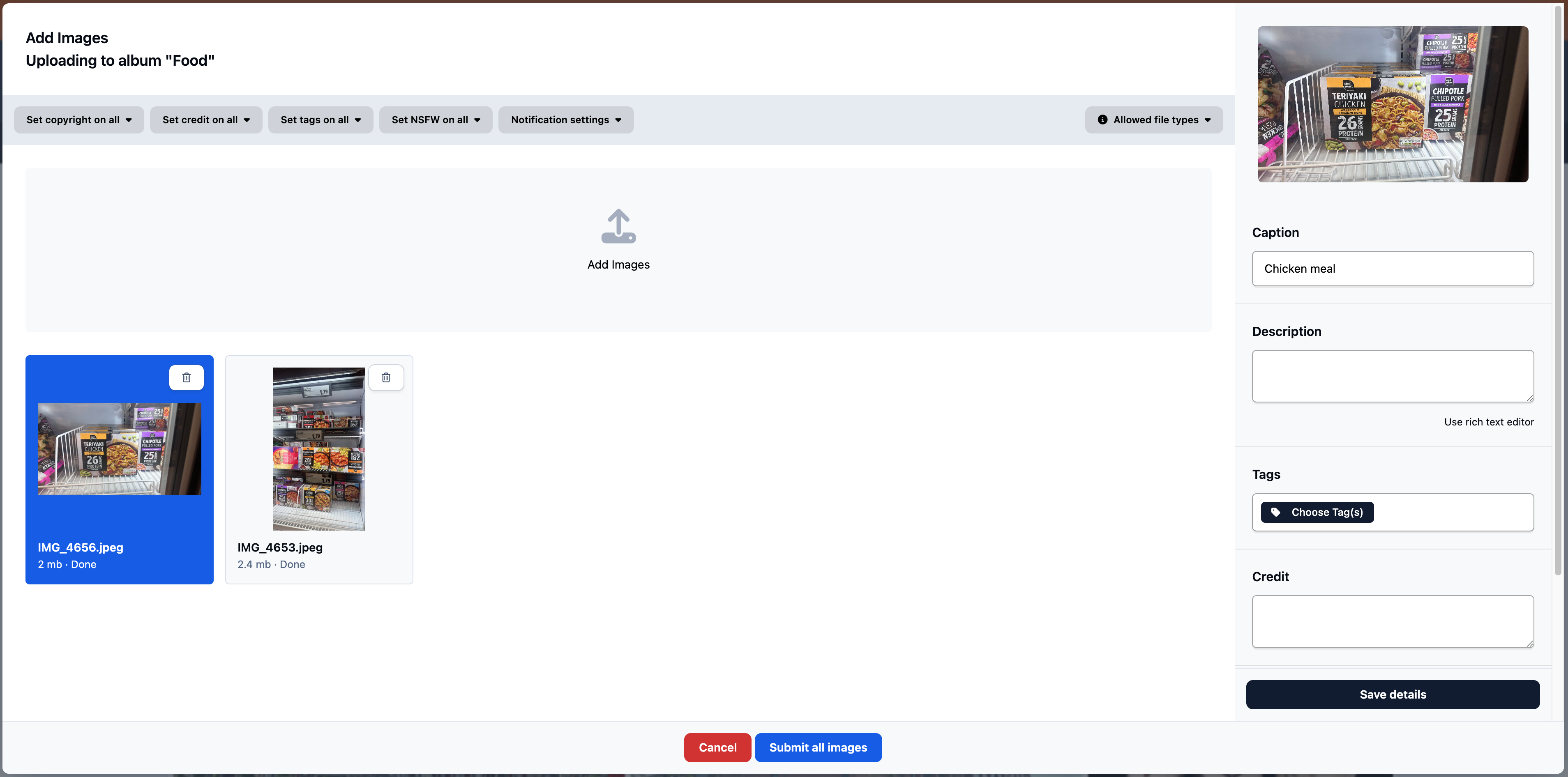Expand the Set NSFW on all dropdown
Screen dimensions: 1568x777
click(436, 120)
